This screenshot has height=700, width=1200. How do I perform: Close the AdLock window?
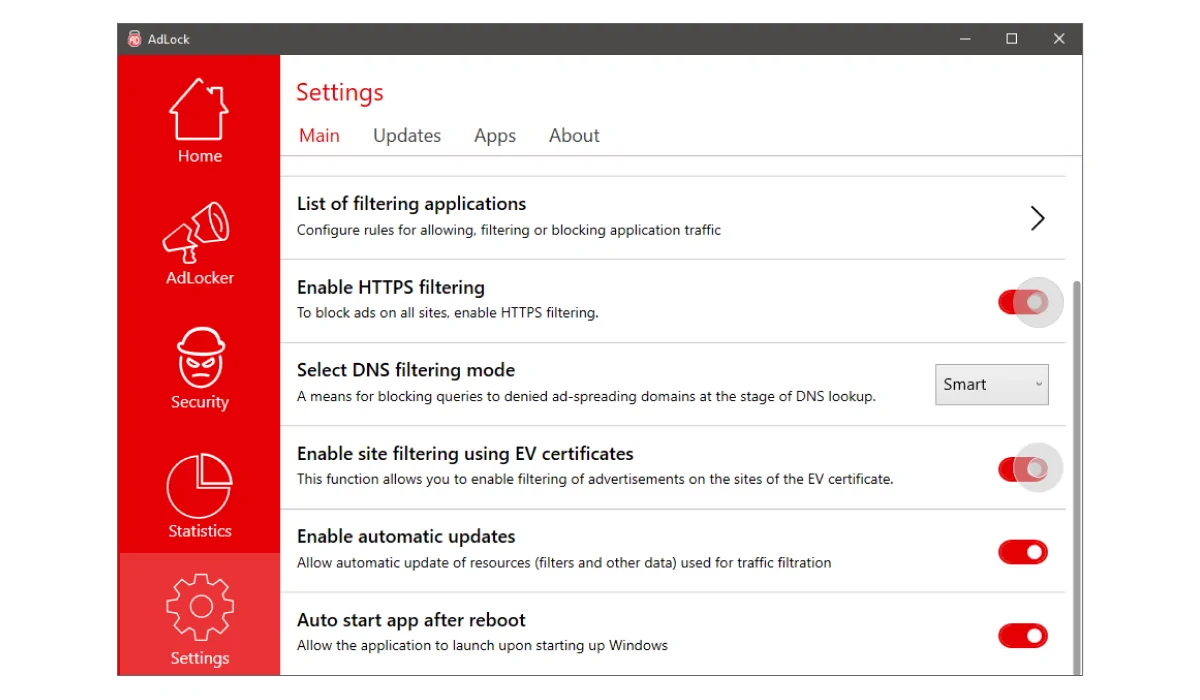1059,39
